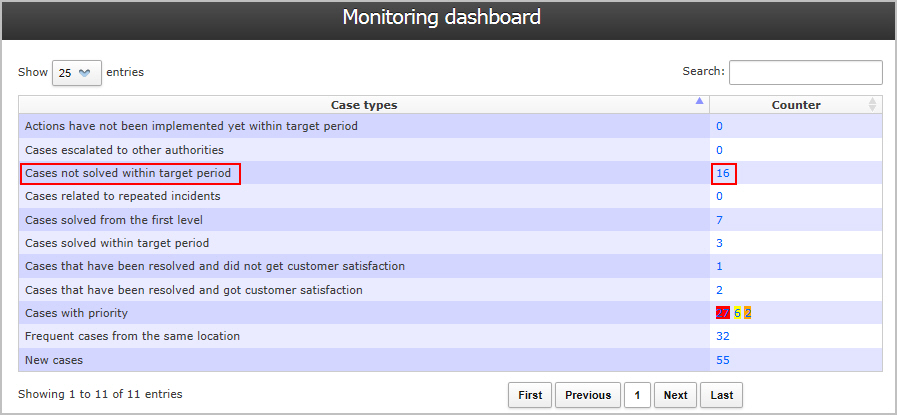Select the Cases escalated to other authorities row
Screen dimensions: 897x415
click(450, 150)
